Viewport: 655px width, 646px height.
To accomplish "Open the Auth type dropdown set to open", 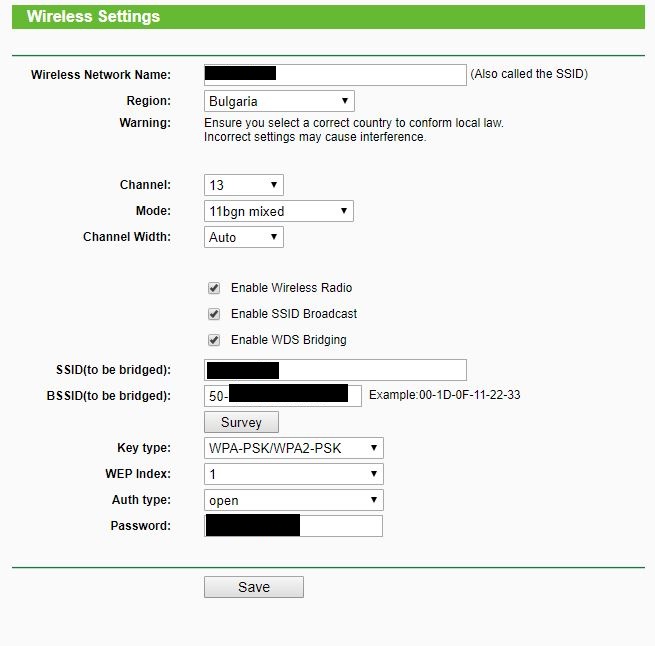I will coord(294,500).
